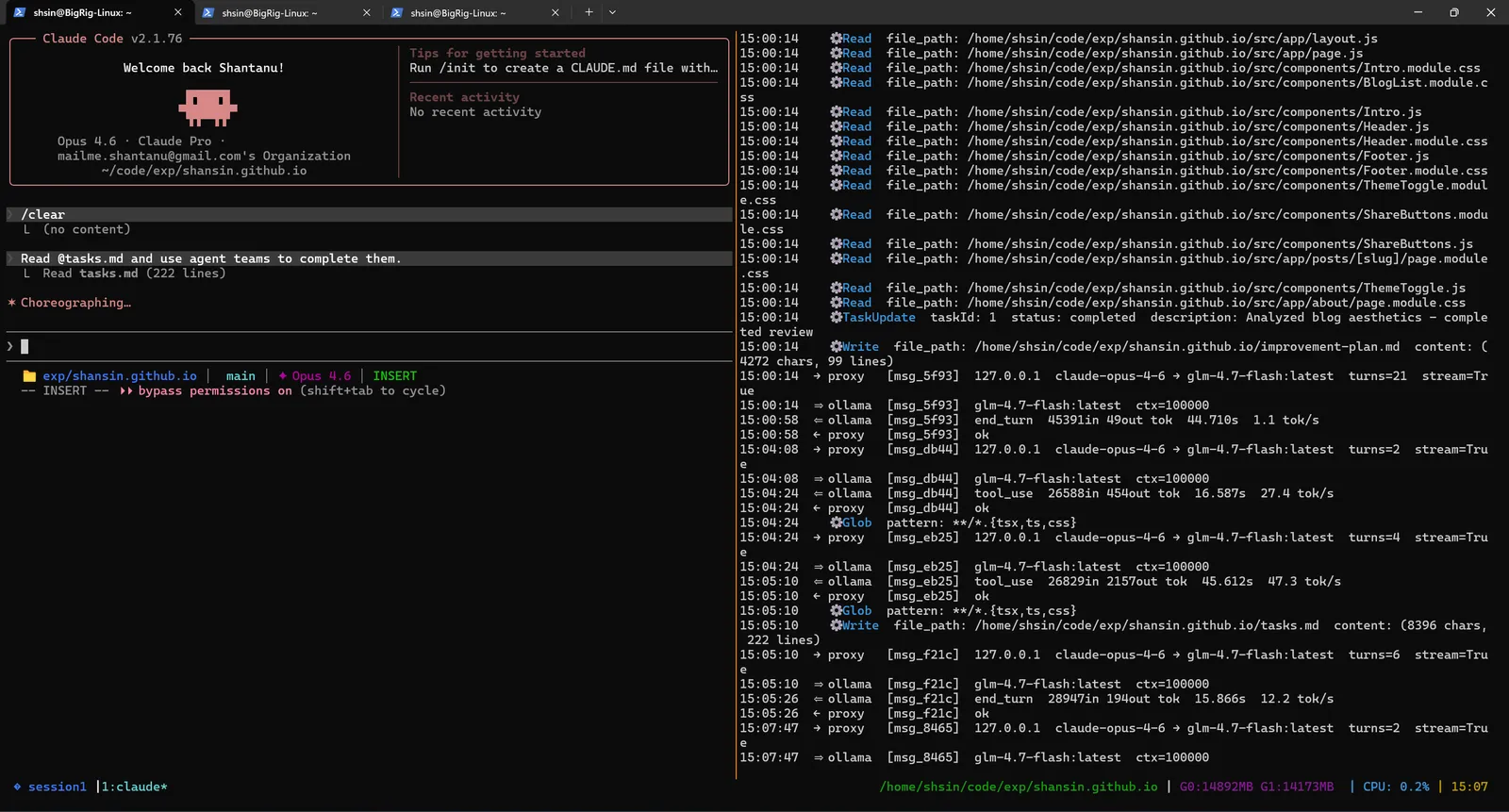Expand the Read tasks.md (222 lines) result
This screenshot has width=1509, height=812.
pyautogui.click(x=133, y=273)
